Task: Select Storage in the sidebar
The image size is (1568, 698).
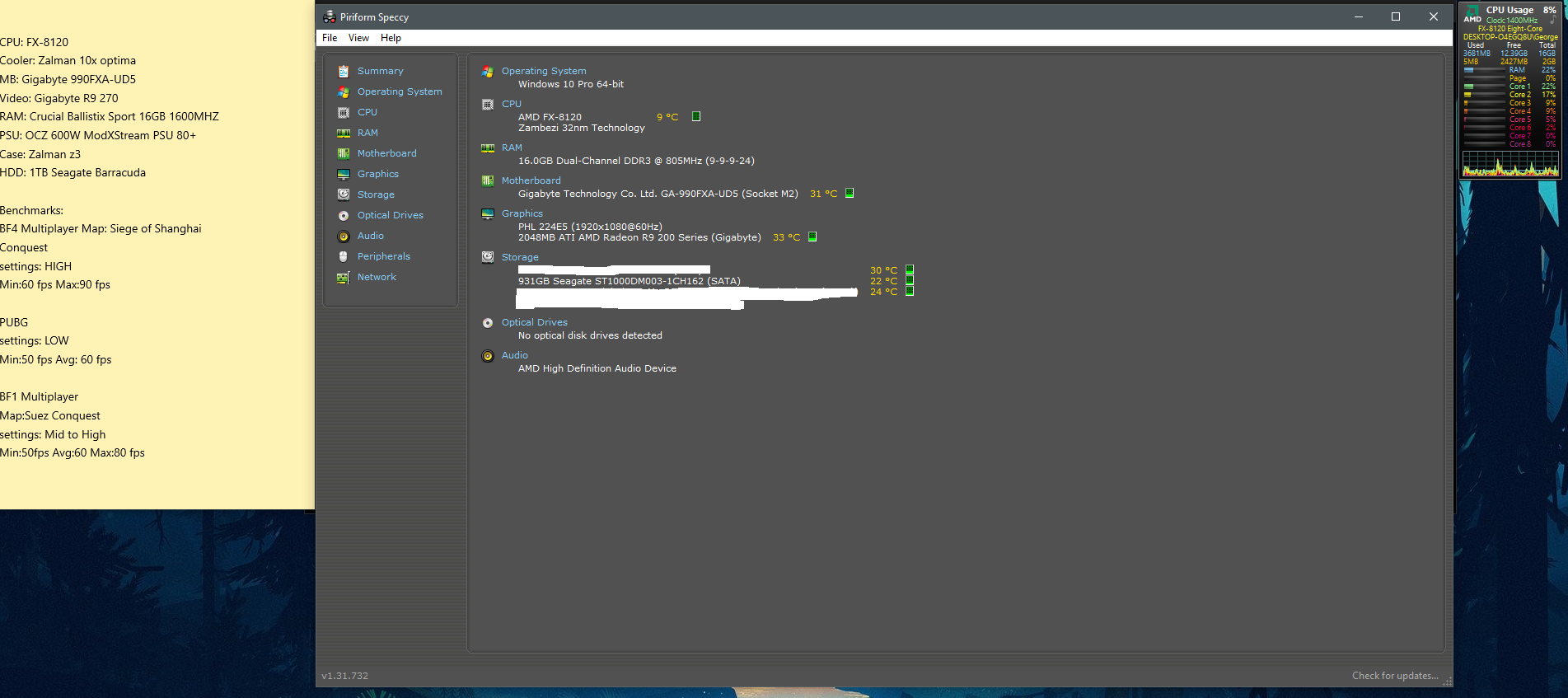Action: coord(376,194)
